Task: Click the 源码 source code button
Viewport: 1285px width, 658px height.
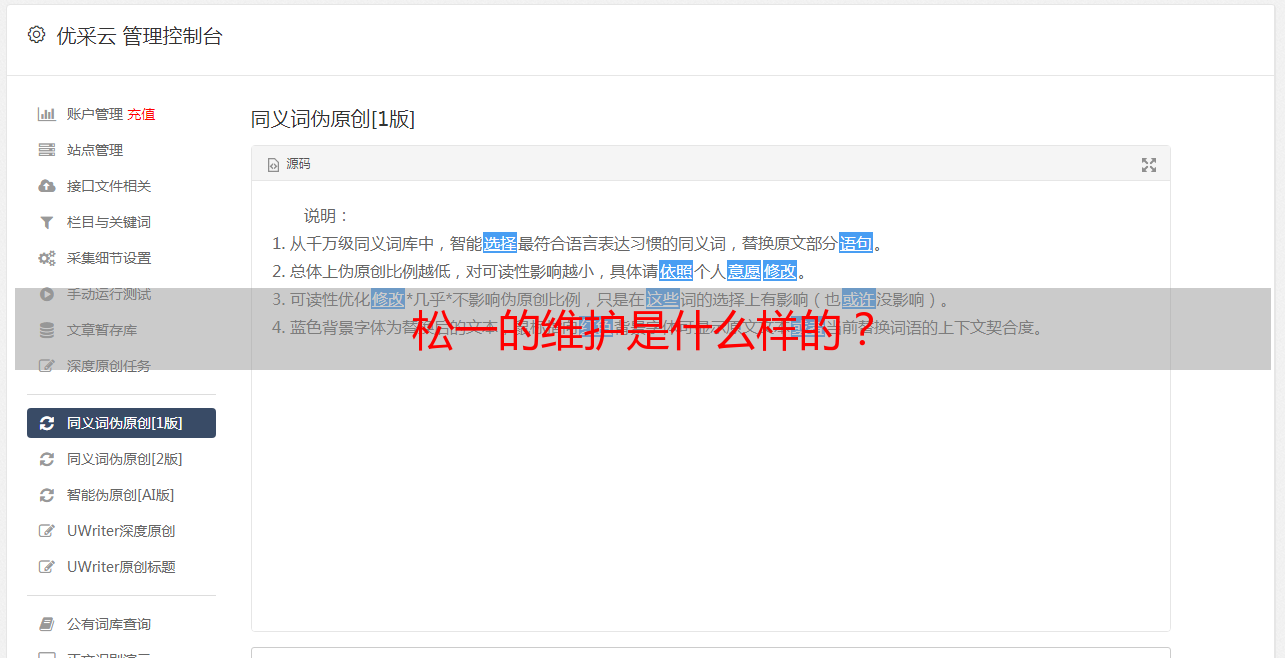Action: click(x=289, y=164)
